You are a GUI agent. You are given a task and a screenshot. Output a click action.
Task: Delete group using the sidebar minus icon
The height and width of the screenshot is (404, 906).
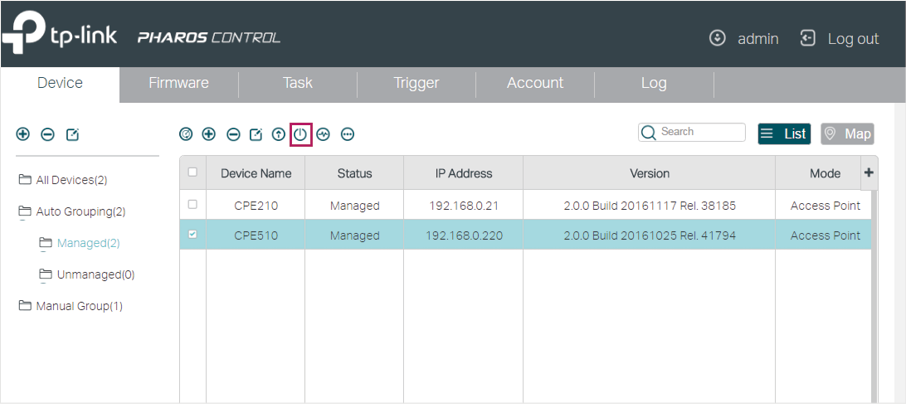[47, 134]
